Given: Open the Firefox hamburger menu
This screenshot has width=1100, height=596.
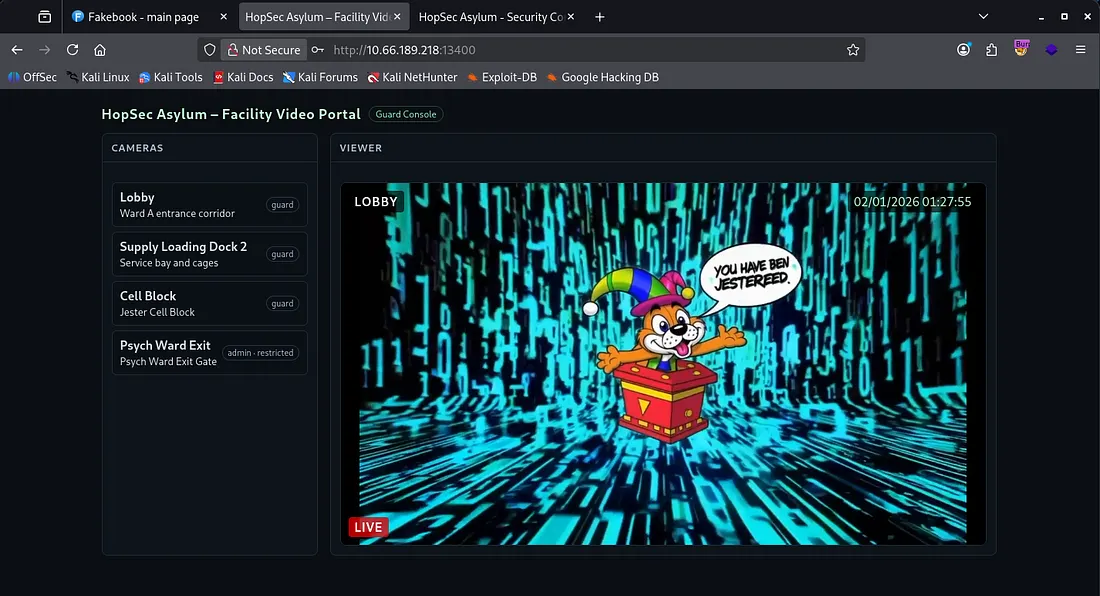Looking at the screenshot, I should click(1080, 50).
